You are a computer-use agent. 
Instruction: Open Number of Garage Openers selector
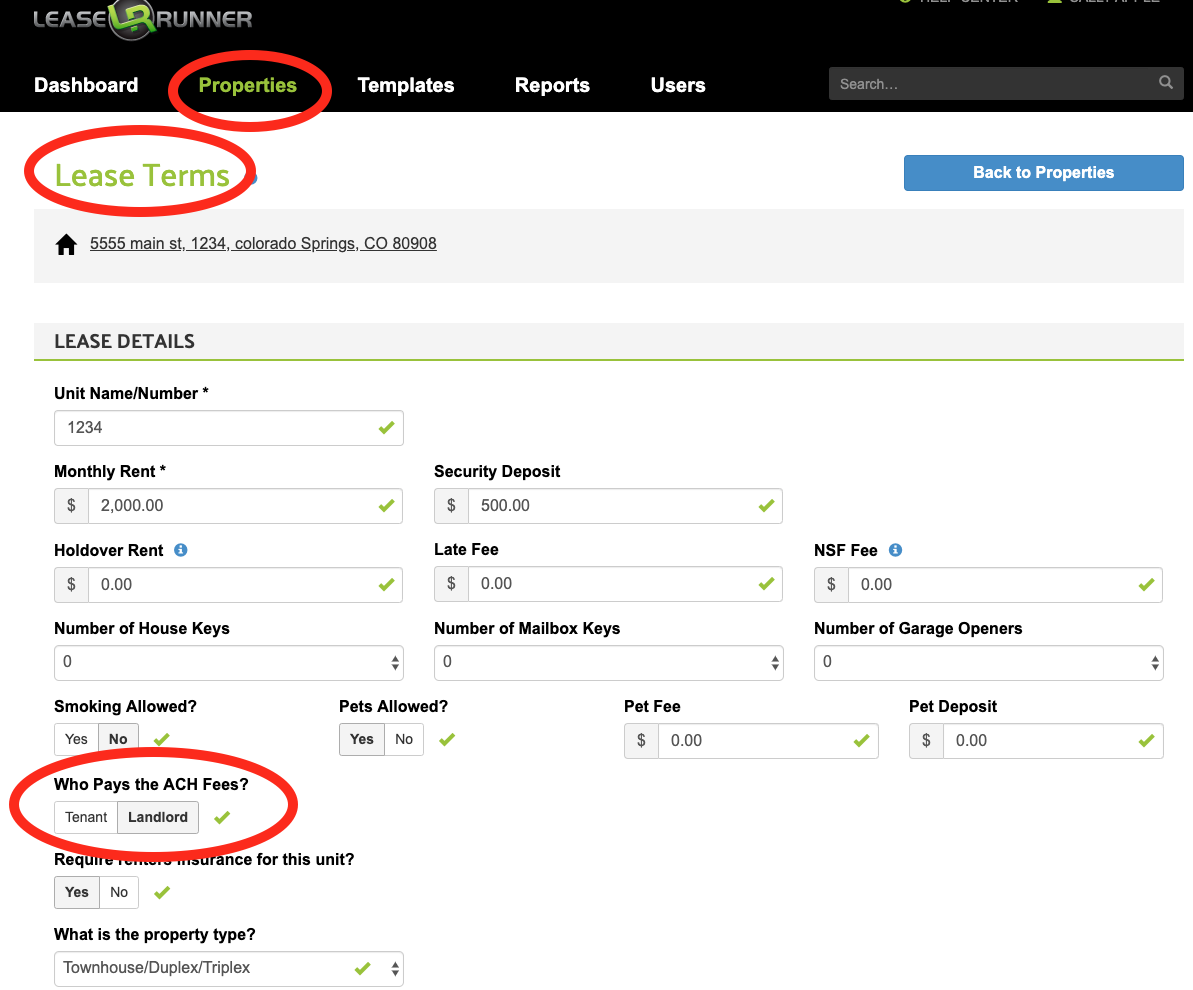pyautogui.click(x=988, y=662)
